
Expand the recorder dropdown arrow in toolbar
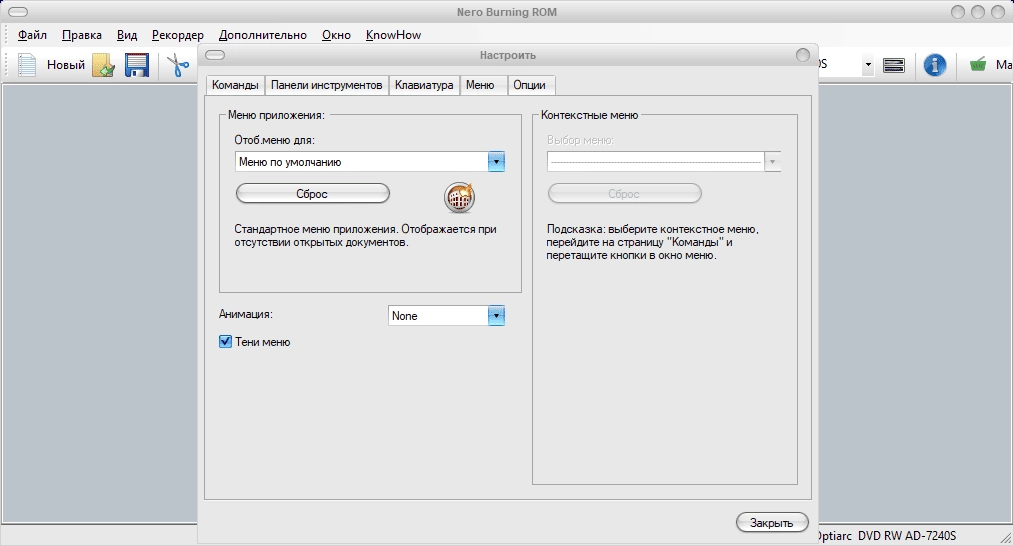pos(868,65)
